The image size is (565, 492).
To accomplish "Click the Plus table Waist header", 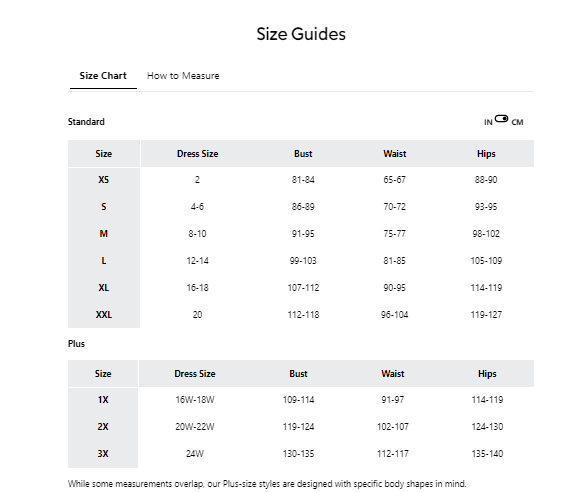I will pyautogui.click(x=393, y=374).
